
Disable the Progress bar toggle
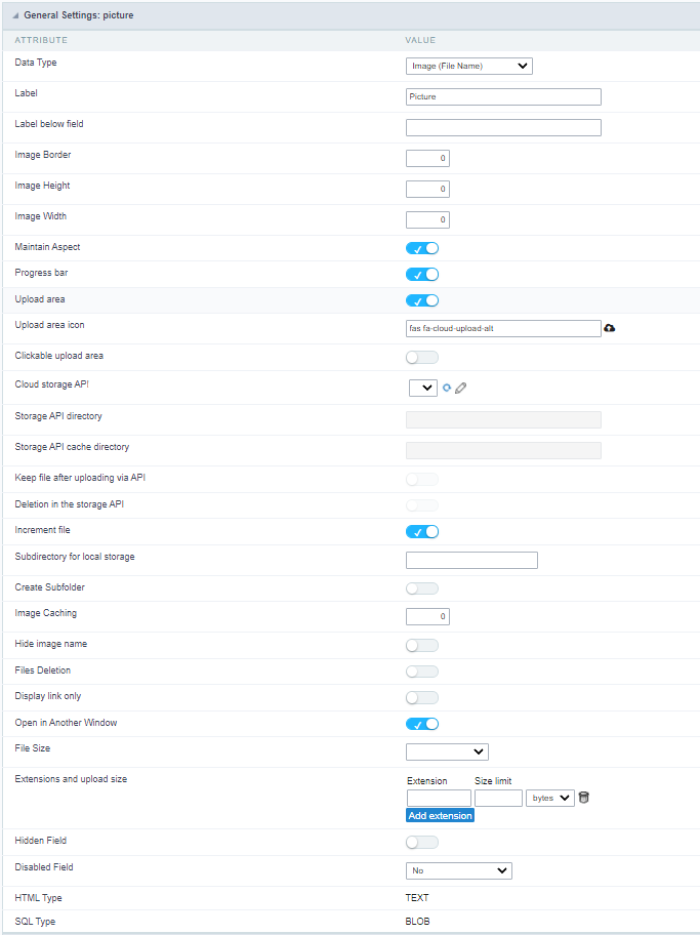pyautogui.click(x=422, y=274)
